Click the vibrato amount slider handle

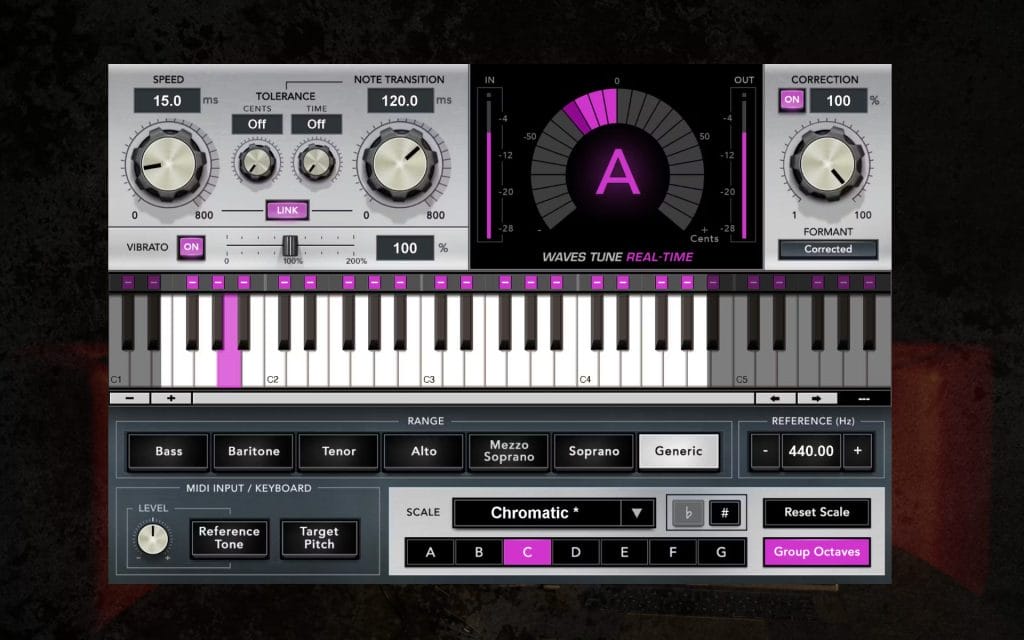(290, 246)
